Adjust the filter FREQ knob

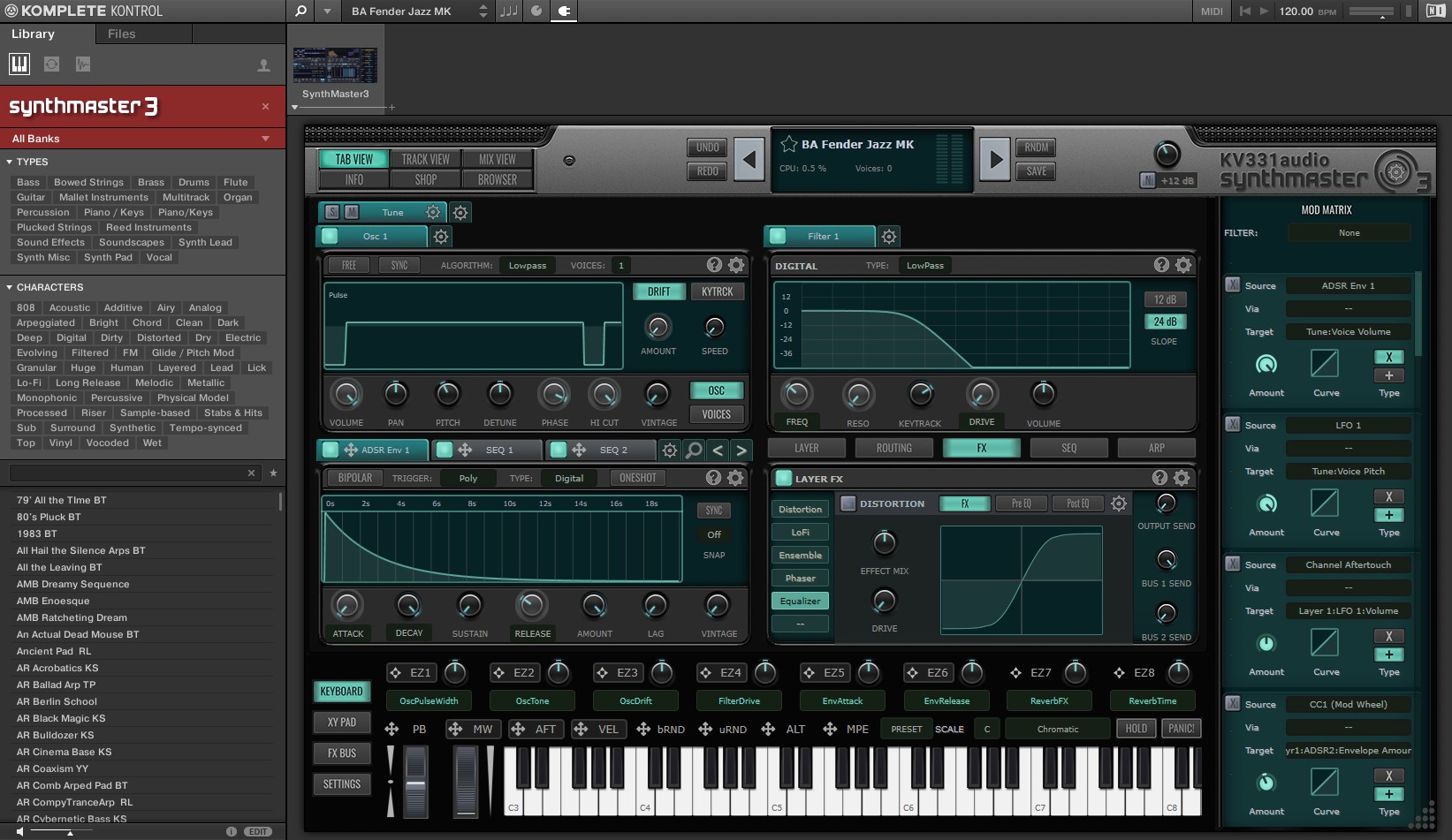click(796, 393)
